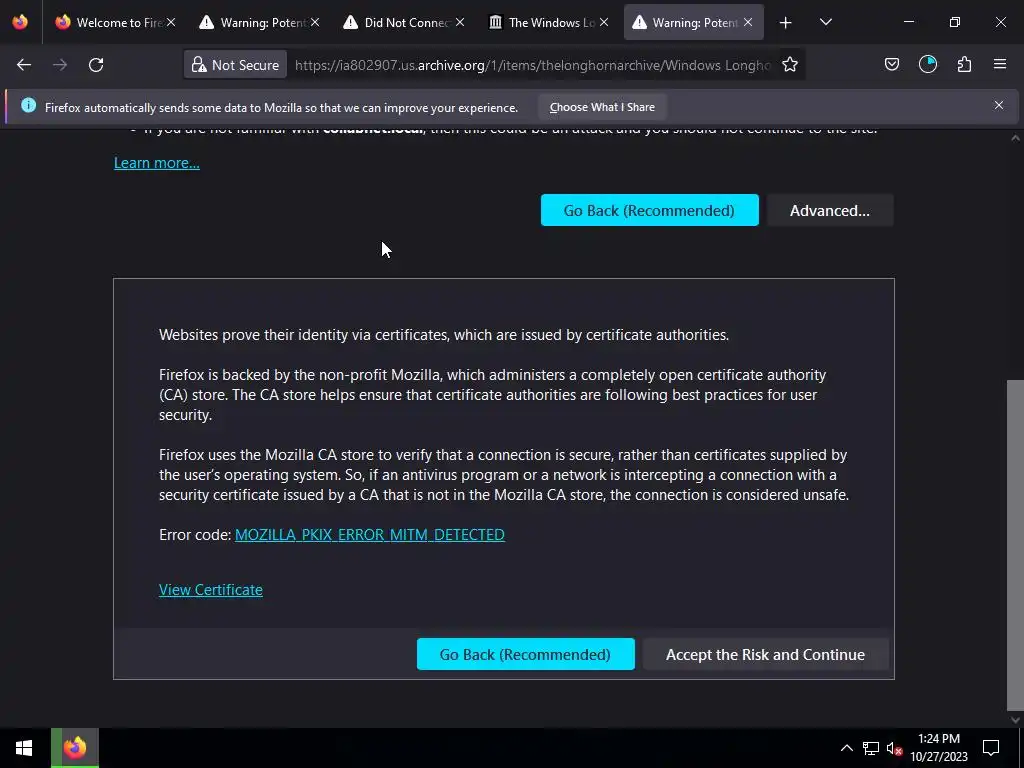Select the active Warning: Potential tab

tap(692, 22)
